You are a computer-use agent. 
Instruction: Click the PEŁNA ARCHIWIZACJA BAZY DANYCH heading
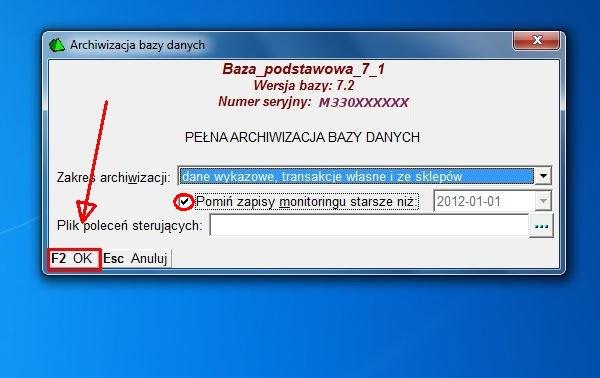(302, 137)
